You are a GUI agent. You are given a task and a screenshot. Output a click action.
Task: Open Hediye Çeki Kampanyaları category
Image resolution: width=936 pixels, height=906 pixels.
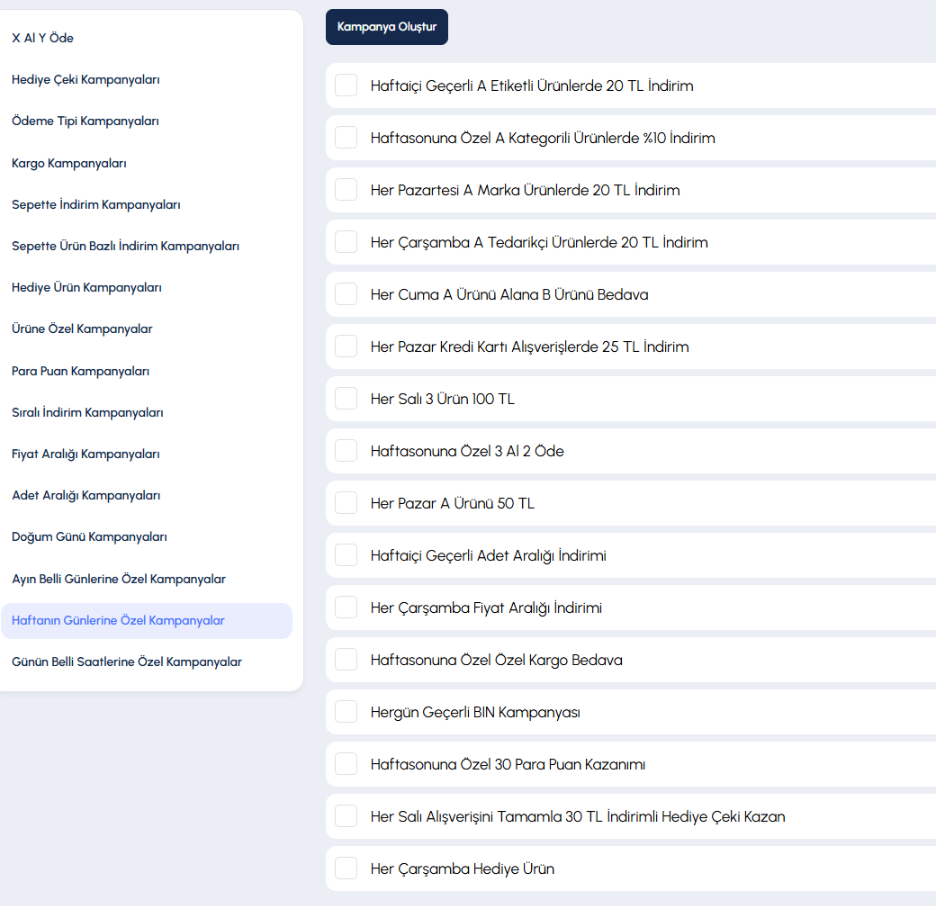(x=86, y=79)
